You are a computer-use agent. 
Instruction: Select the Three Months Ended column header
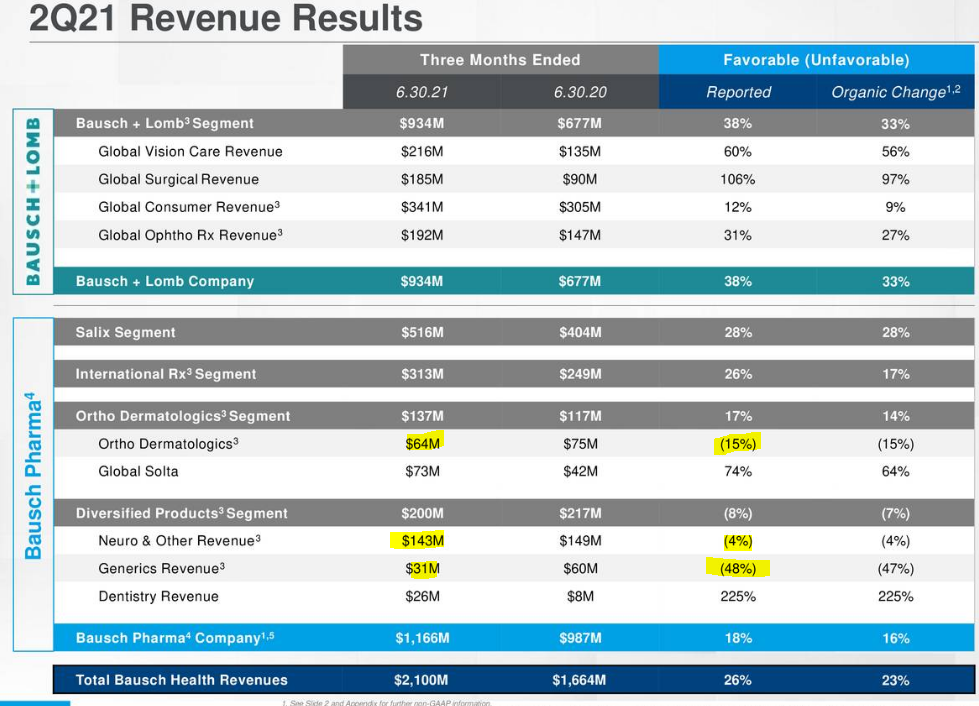pos(500,60)
